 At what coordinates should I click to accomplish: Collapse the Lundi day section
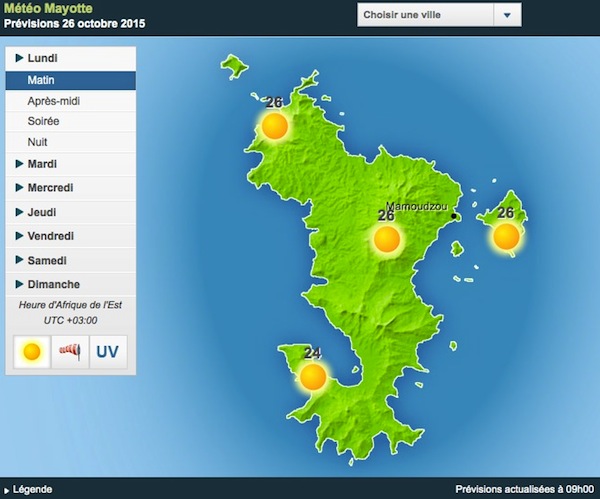point(71,59)
